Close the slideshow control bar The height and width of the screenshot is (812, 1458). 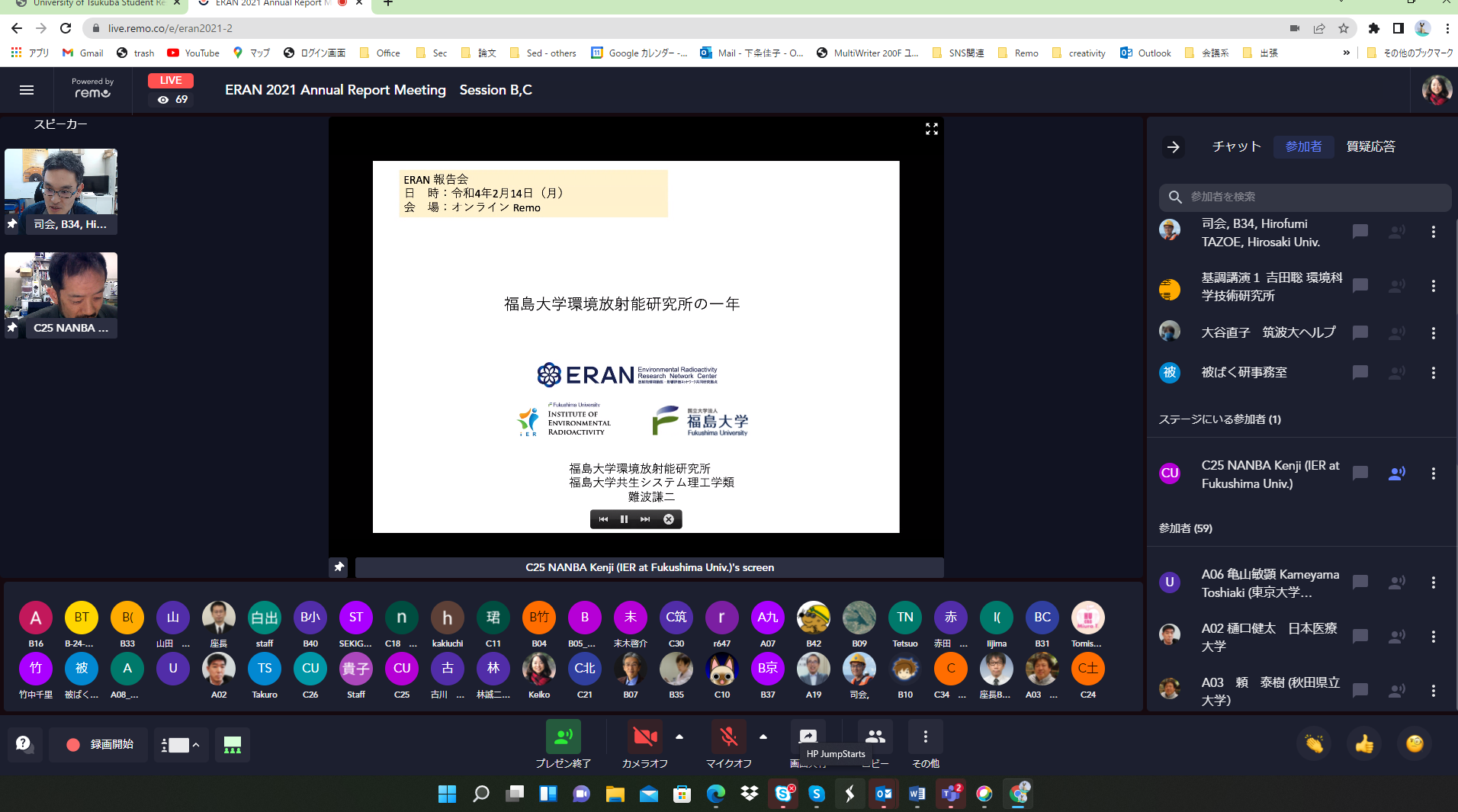(x=669, y=519)
